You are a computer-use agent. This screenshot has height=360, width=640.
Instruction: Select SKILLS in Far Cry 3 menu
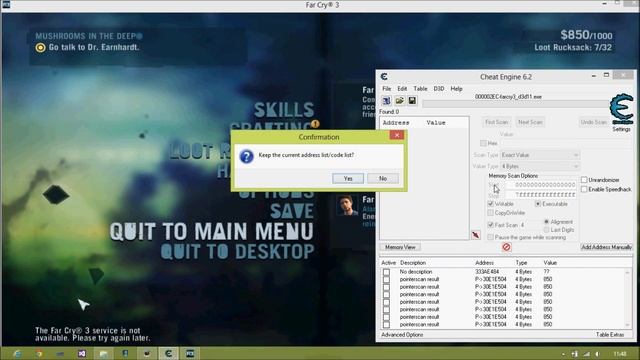pyautogui.click(x=284, y=110)
